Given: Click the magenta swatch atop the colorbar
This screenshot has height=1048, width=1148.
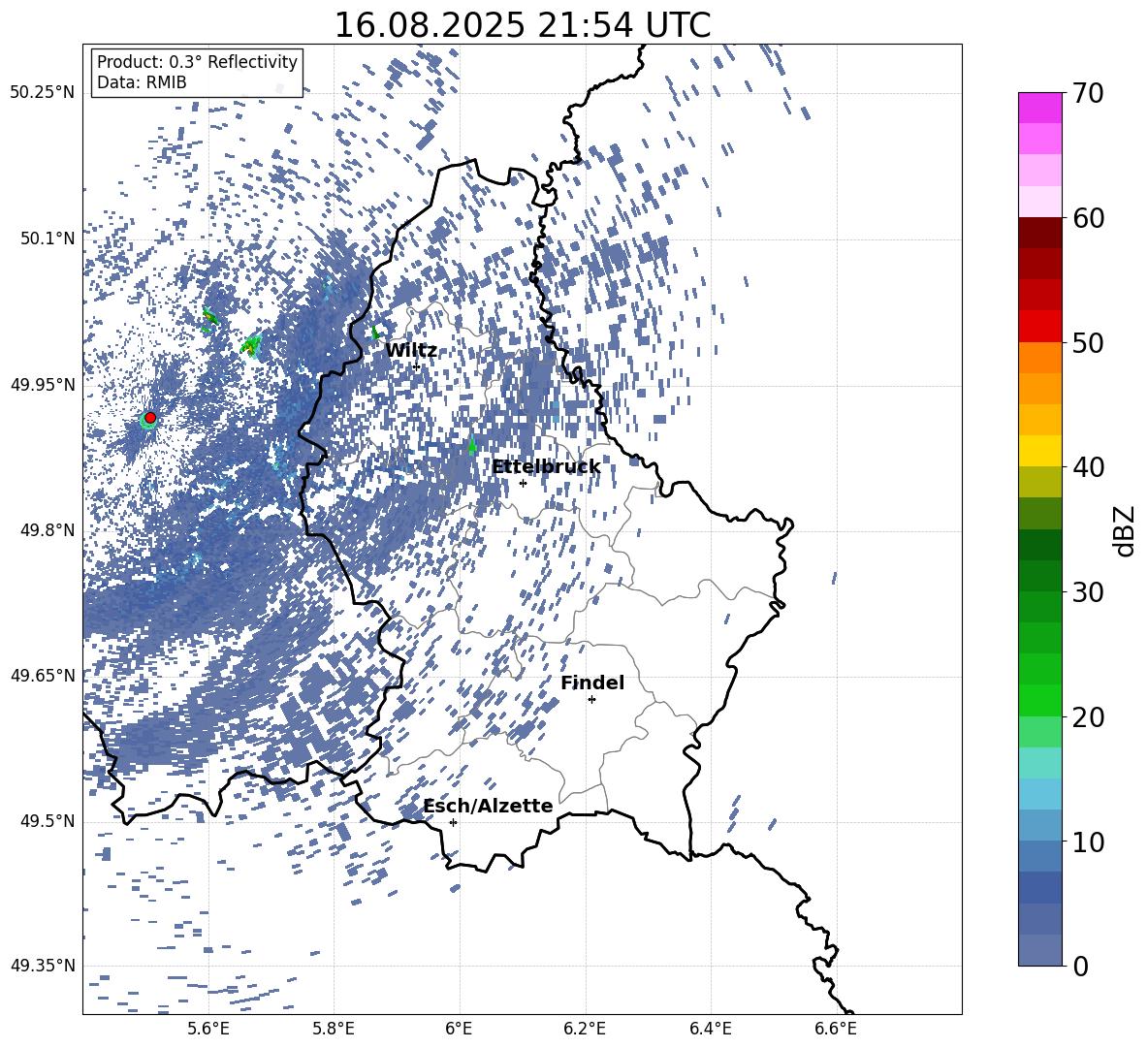Looking at the screenshot, I should [x=1039, y=108].
